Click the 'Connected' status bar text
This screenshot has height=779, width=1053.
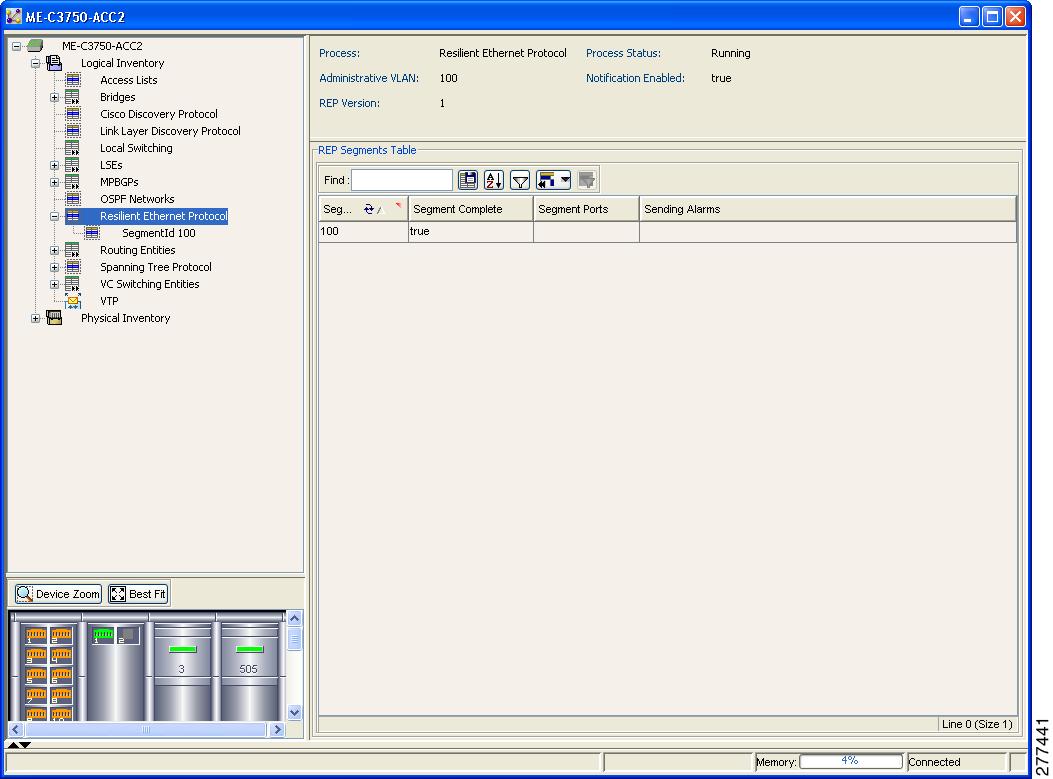pos(934,762)
